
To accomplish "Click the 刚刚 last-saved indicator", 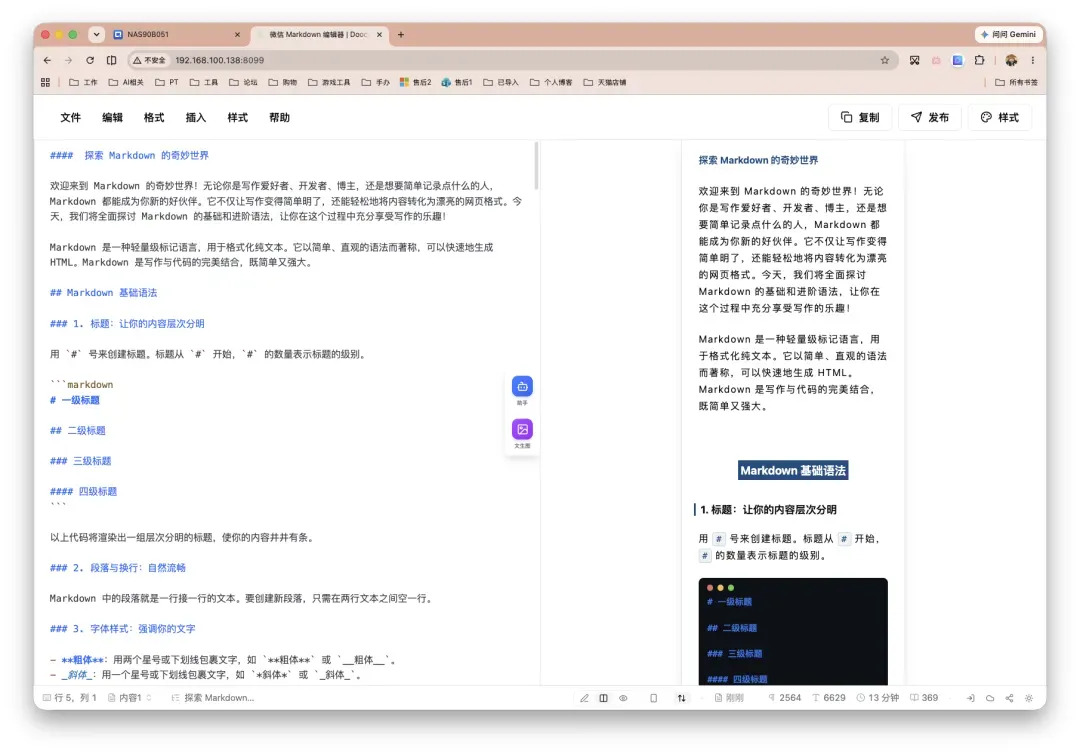I will point(729,698).
